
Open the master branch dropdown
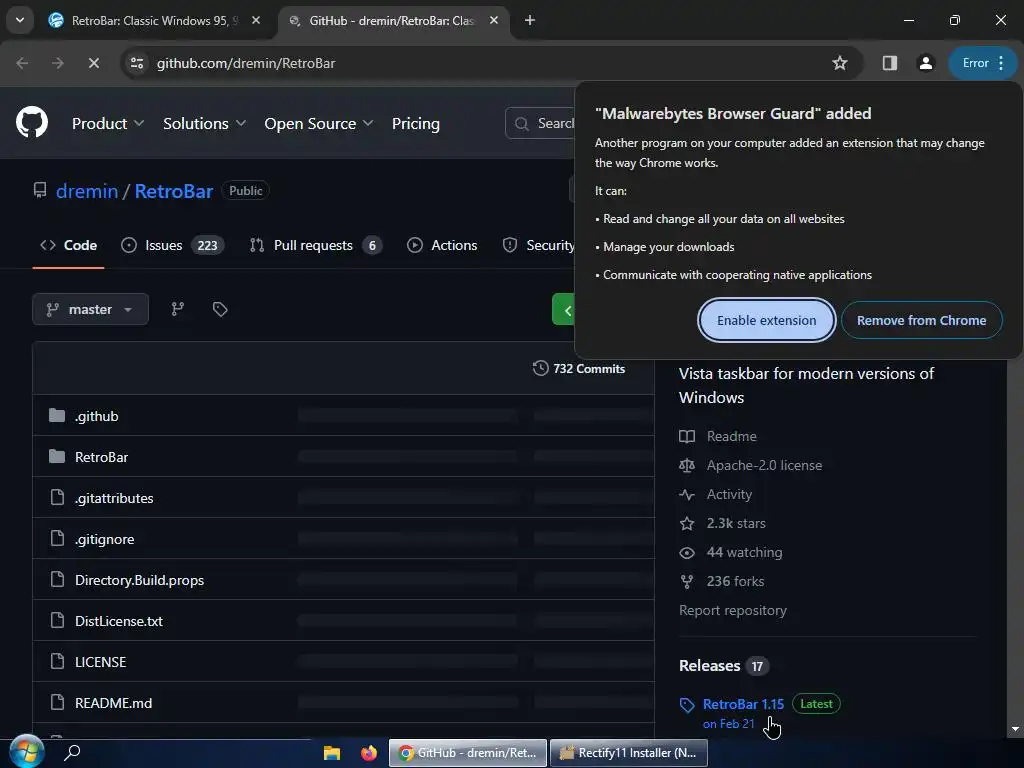pos(90,309)
